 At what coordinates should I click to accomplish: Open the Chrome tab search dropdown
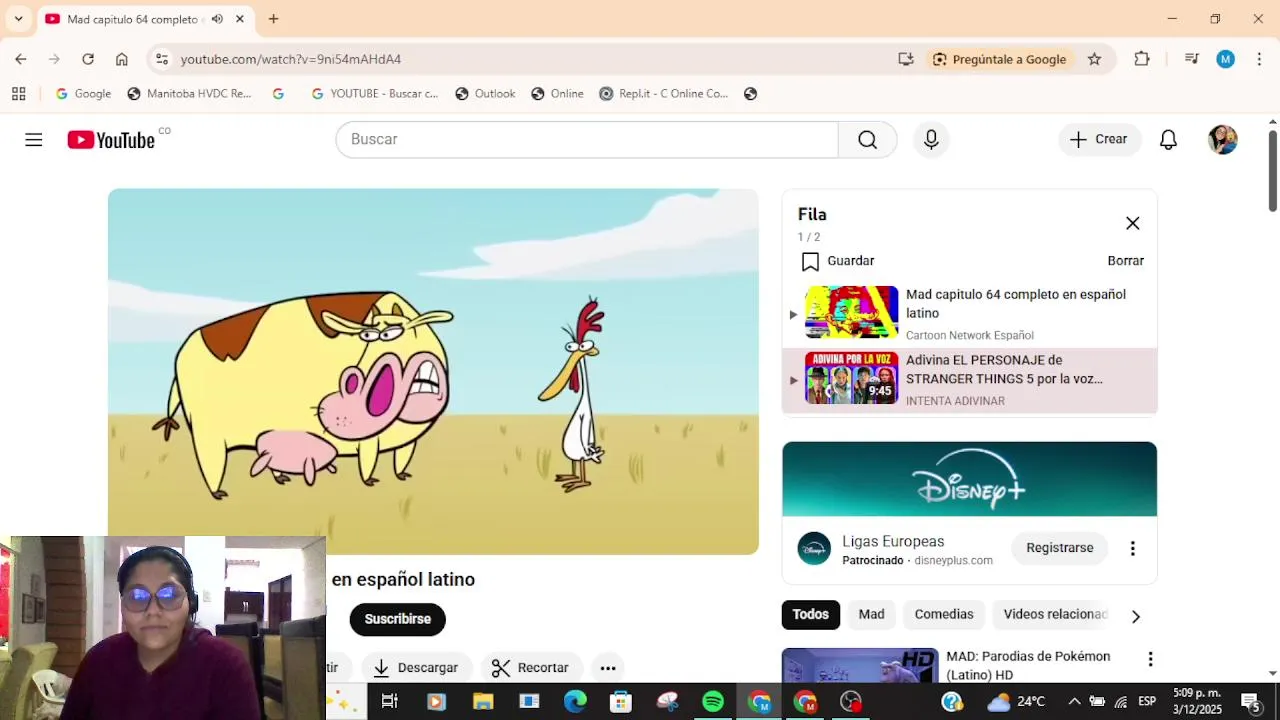pyautogui.click(x=18, y=19)
